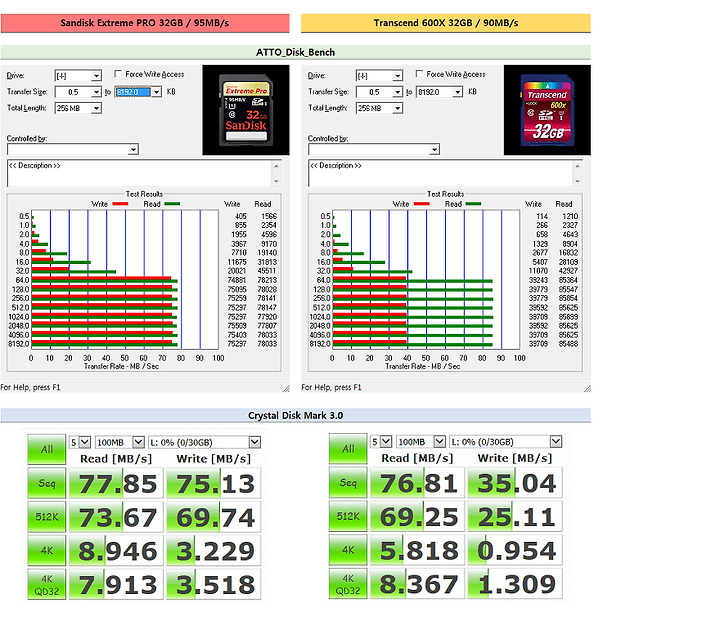Open 100MB size dropdown, Sandisk CrystalDiskMark
Viewport: 720px width, 621px height.
[139, 442]
